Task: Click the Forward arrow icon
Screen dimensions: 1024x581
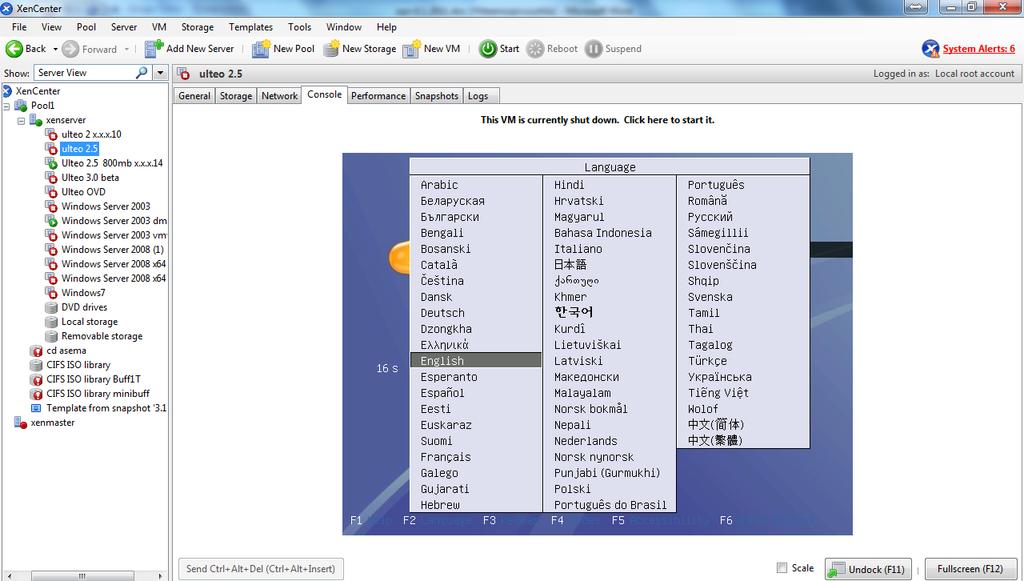Action: point(71,49)
